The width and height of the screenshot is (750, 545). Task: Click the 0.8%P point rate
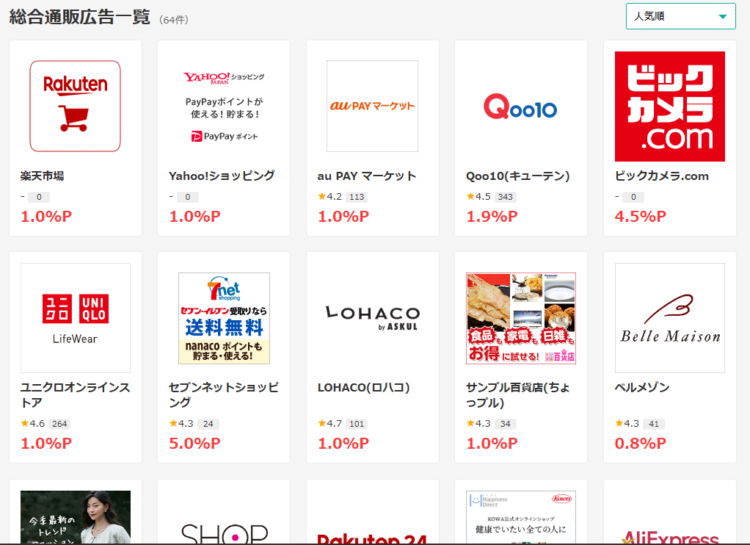pyautogui.click(x=640, y=444)
